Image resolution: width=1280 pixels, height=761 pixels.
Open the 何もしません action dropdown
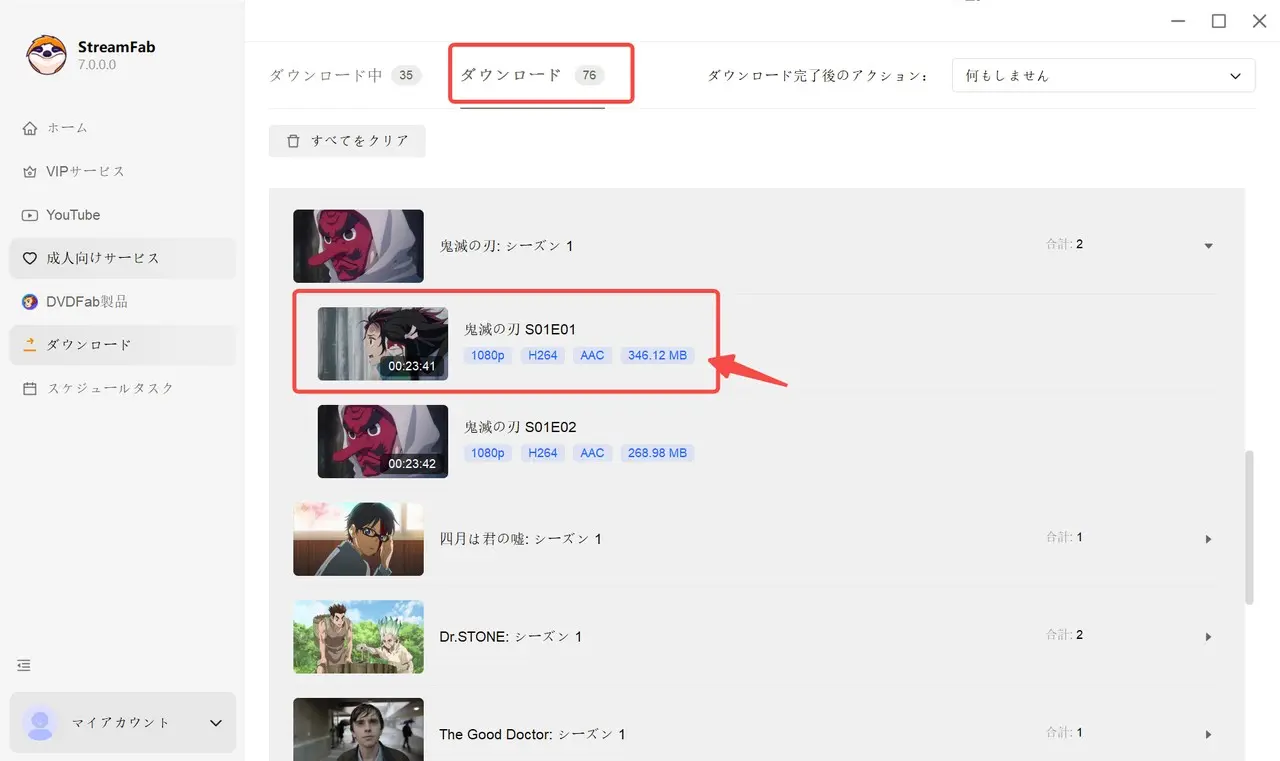pyautogui.click(x=1103, y=75)
